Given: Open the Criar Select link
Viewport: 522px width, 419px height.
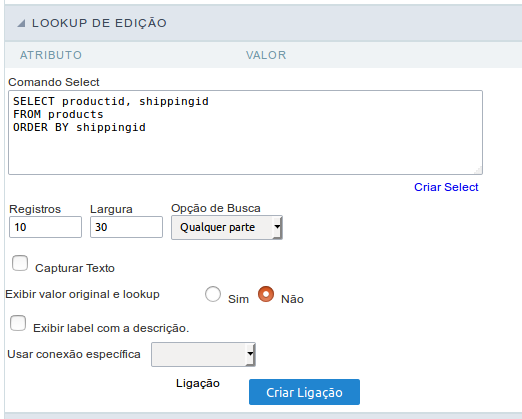Looking at the screenshot, I should coord(446,187).
